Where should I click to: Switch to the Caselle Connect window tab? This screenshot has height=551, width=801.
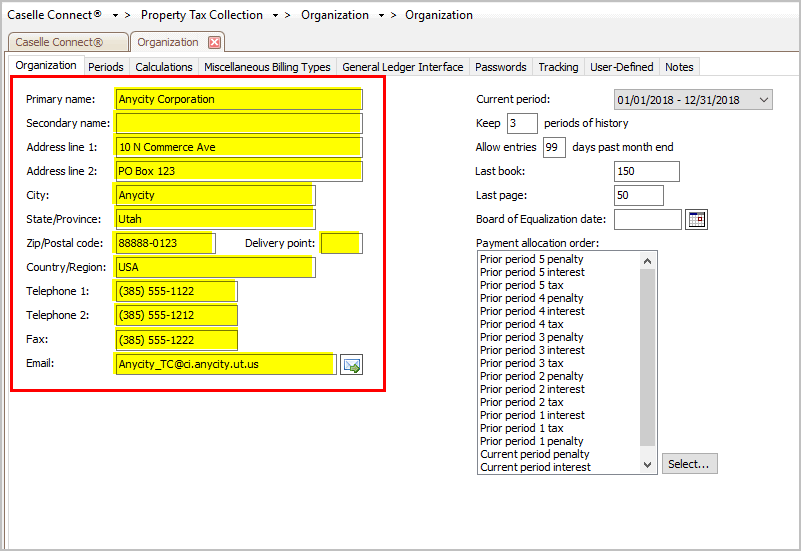[68, 42]
